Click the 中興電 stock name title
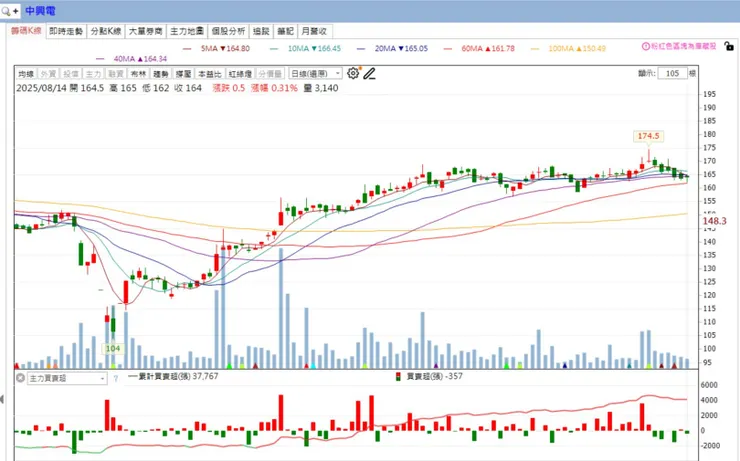This screenshot has width=740, height=461. (x=41, y=10)
